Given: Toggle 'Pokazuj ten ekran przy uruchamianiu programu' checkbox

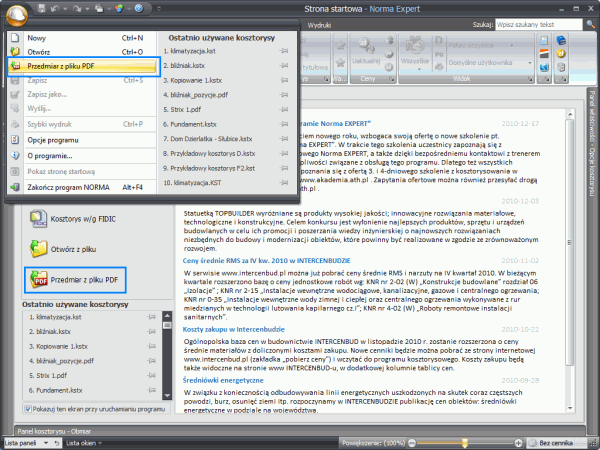Looking at the screenshot, I should 27,409.
